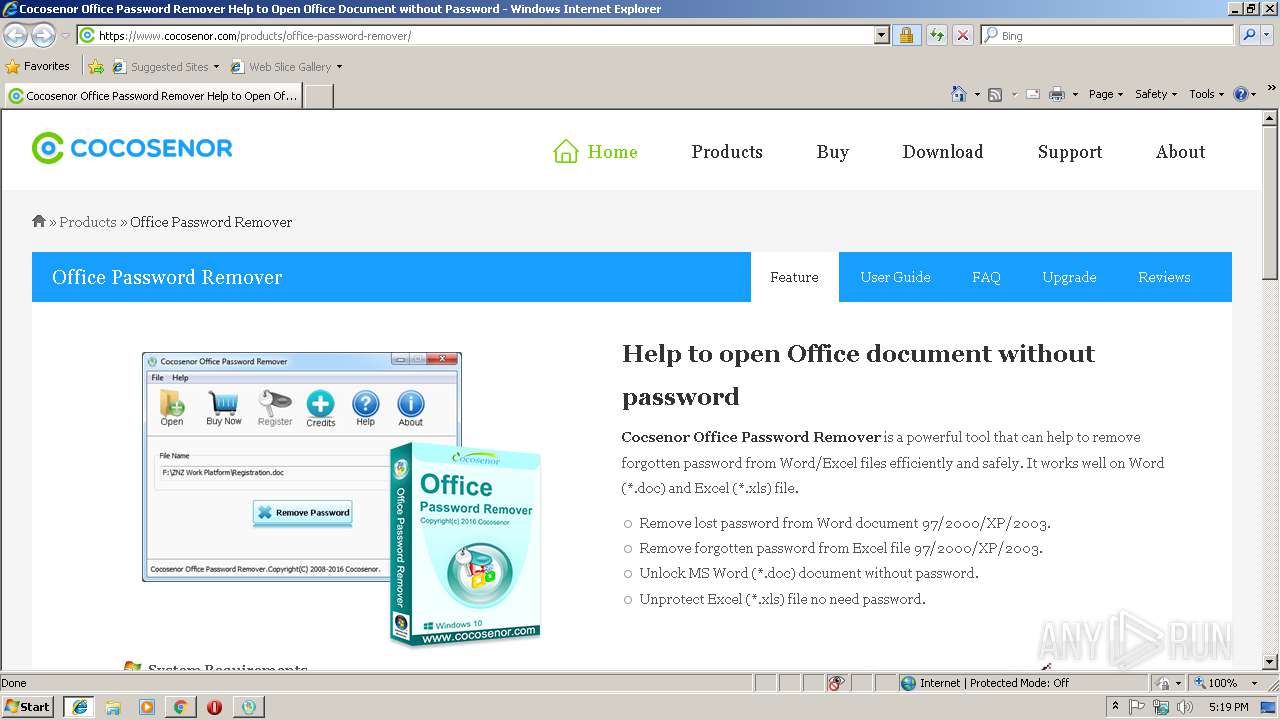The height and width of the screenshot is (720, 1280).
Task: Open a new blank browser tab
Action: (x=318, y=96)
